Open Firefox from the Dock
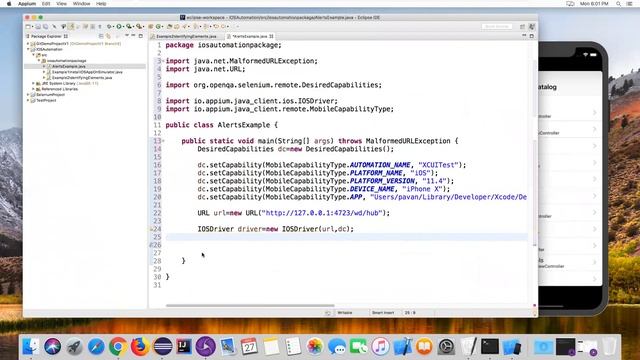 (x=140, y=347)
